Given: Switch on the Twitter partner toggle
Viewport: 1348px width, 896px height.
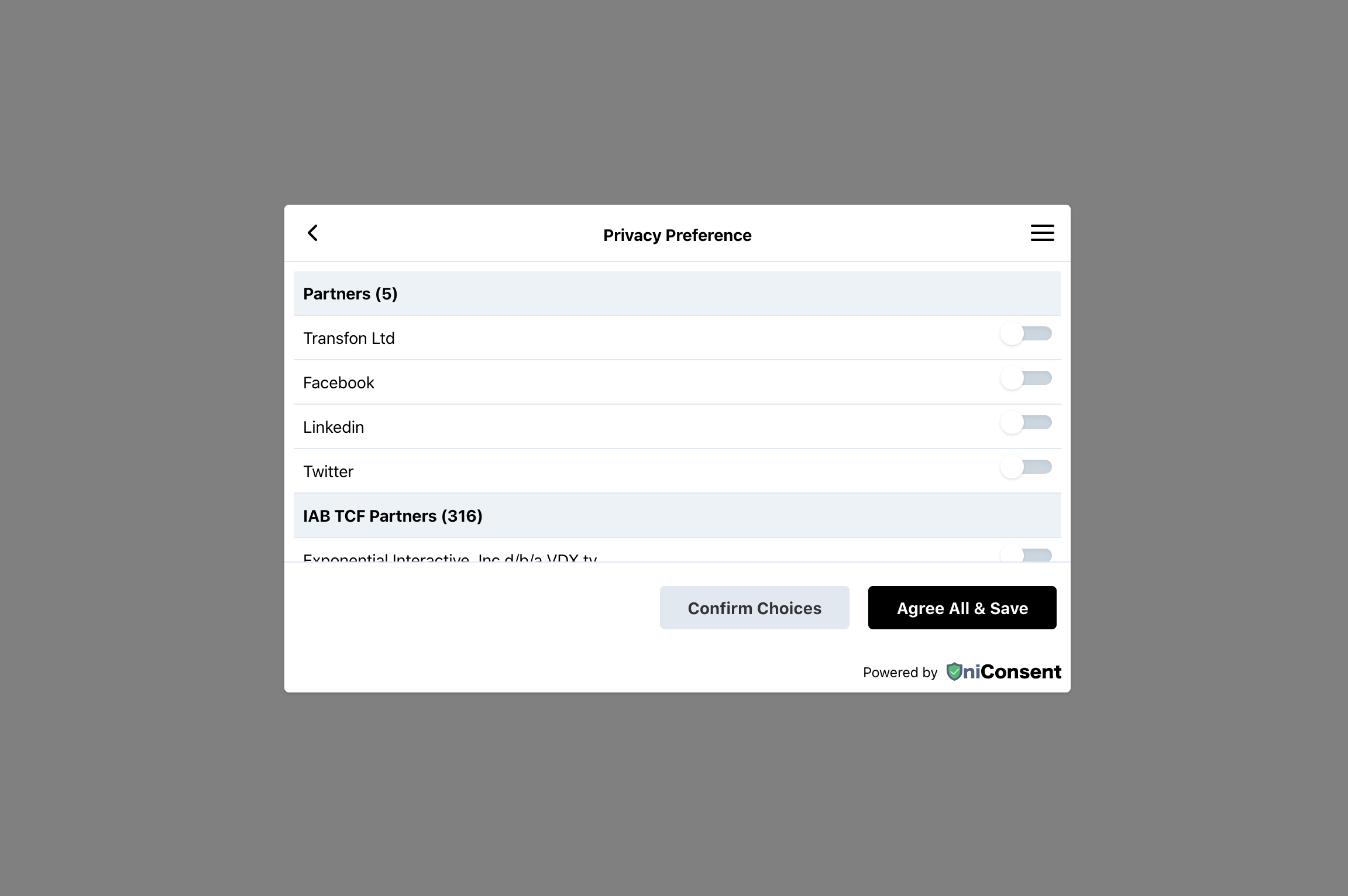Looking at the screenshot, I should [x=1026, y=467].
